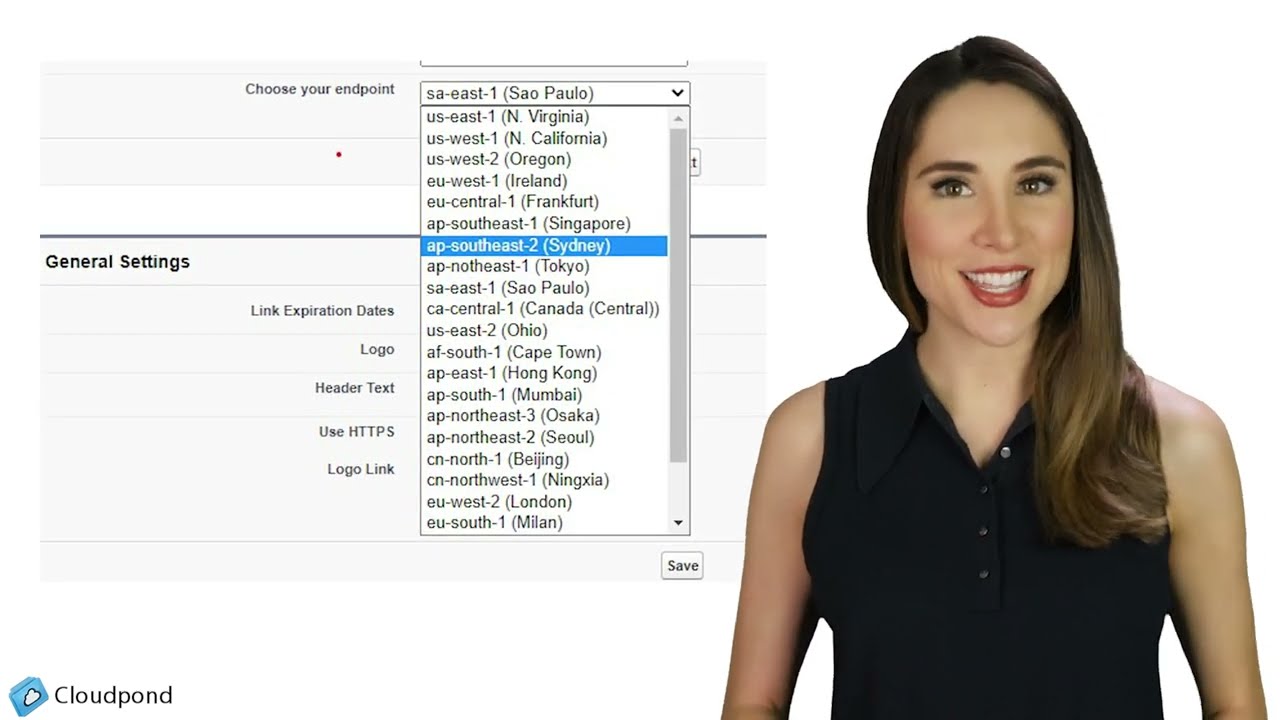Click the Use HTTPS label

tap(357, 432)
